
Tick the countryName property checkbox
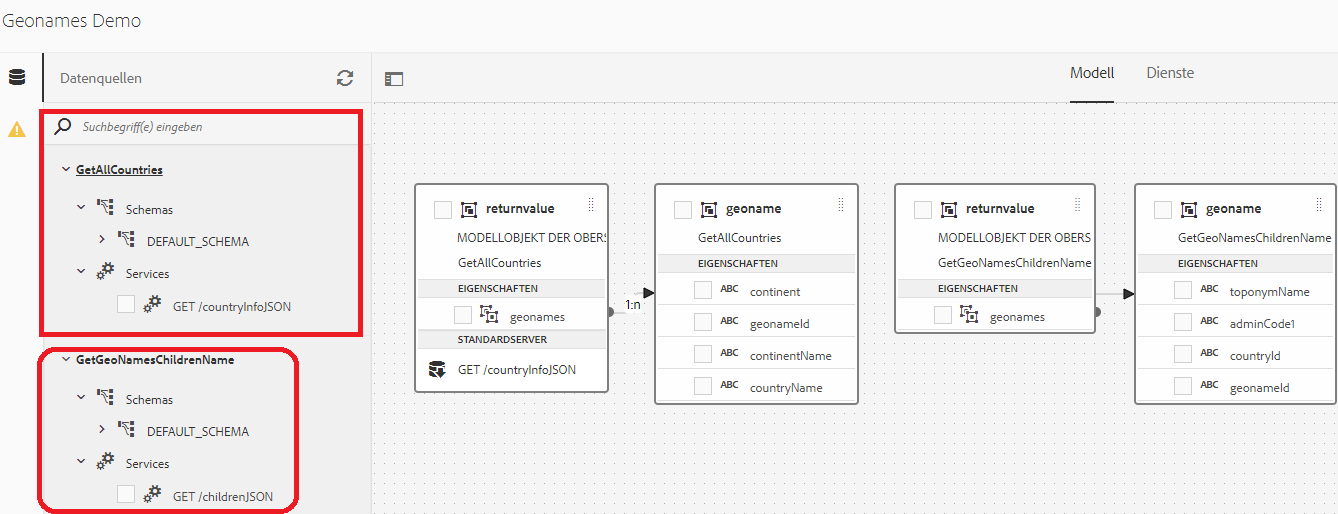[703, 386]
